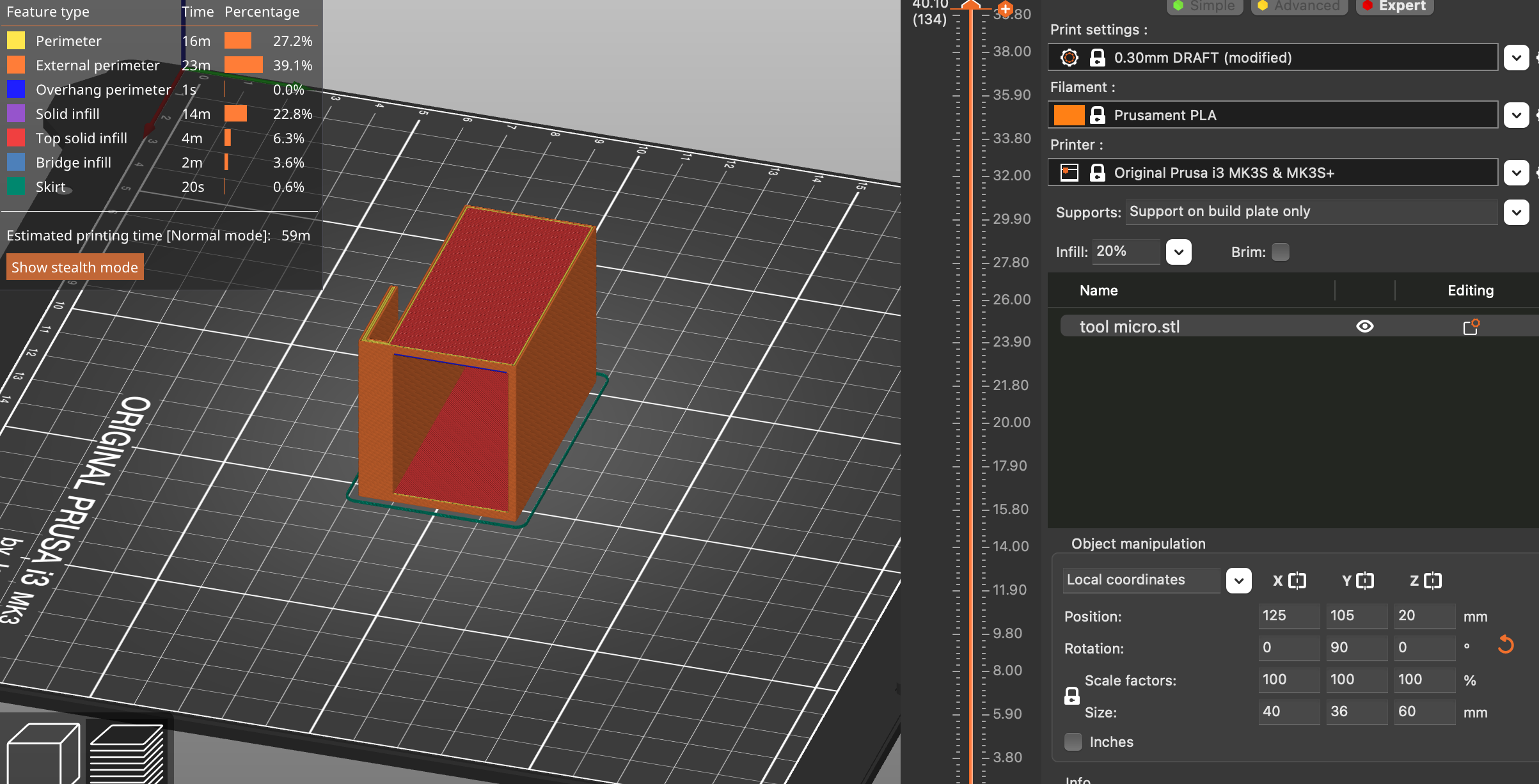Expand the Print settings preset dropdown
This screenshot has width=1539, height=784.
click(x=1516, y=58)
